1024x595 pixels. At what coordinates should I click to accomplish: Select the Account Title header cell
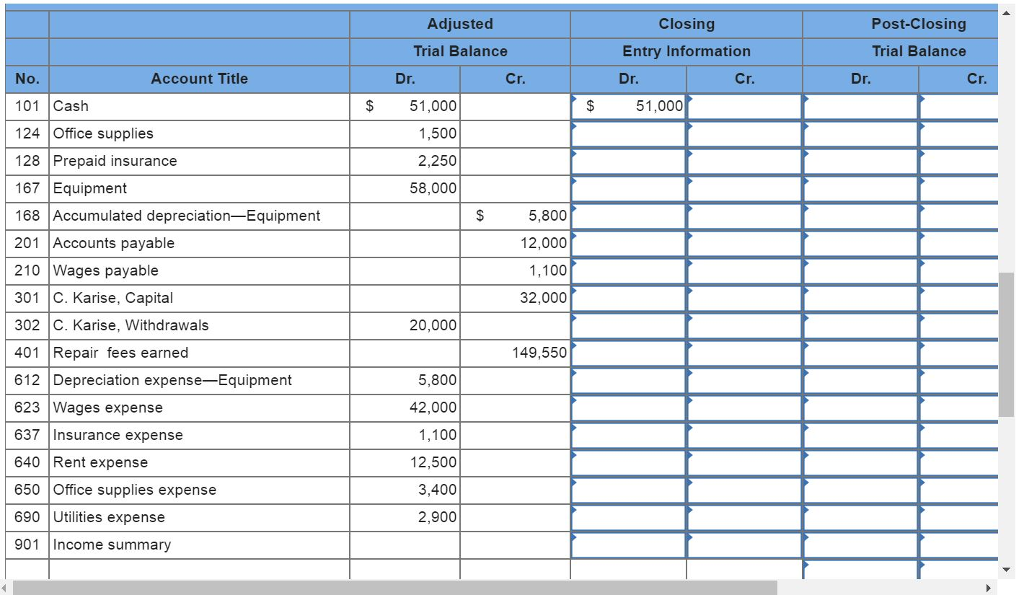point(200,79)
